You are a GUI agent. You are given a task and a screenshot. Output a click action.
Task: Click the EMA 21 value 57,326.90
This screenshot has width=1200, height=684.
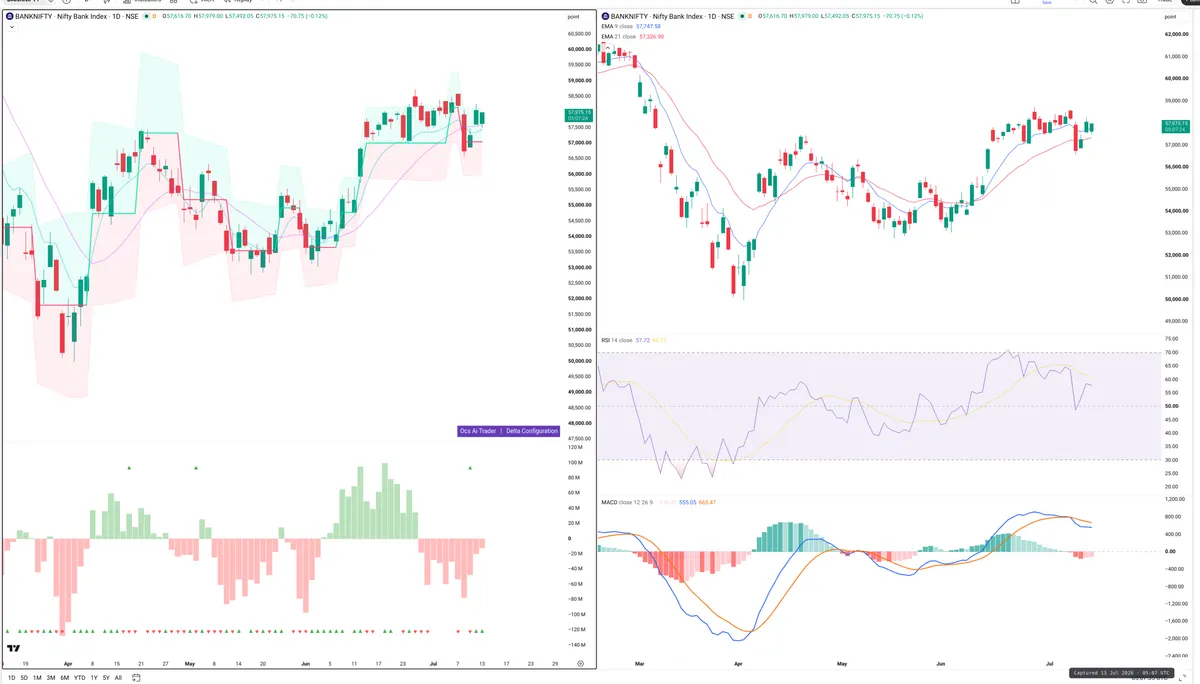coord(651,36)
